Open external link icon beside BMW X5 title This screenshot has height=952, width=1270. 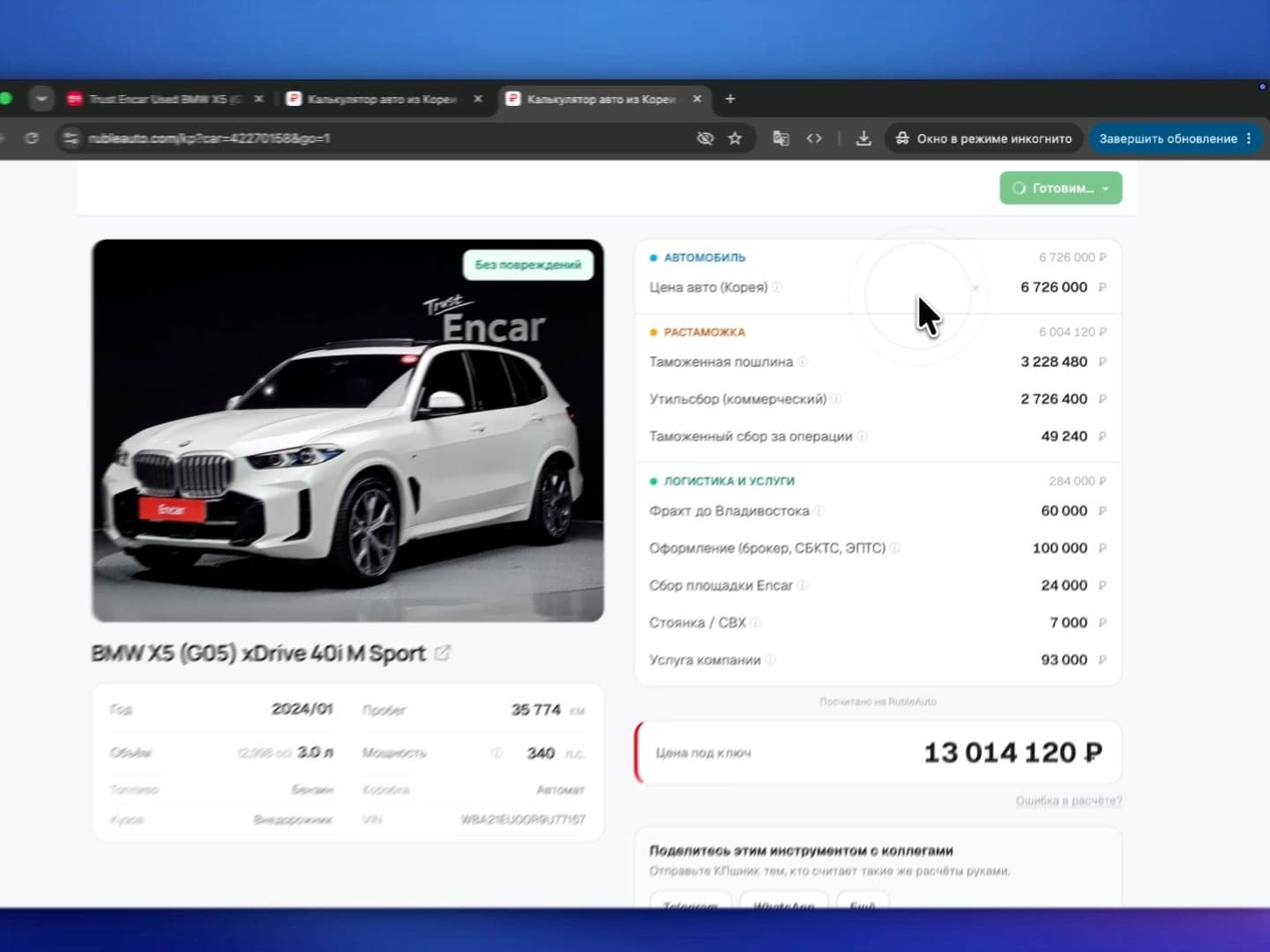(x=443, y=653)
